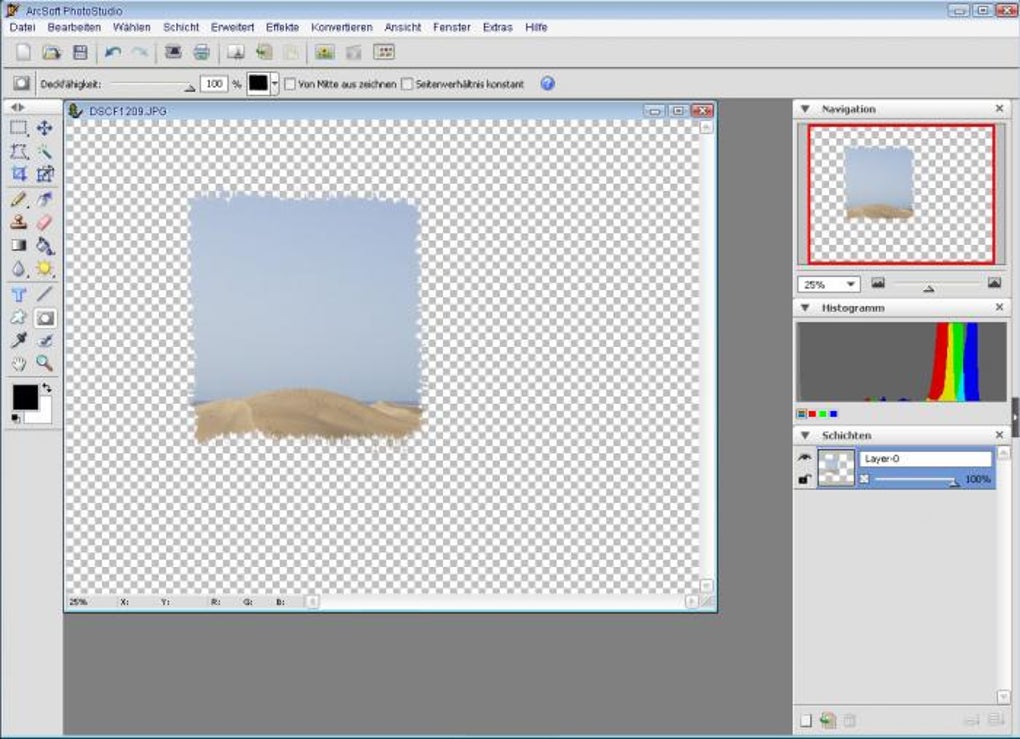1020x739 pixels.
Task: Undo the last action
Action: click(113, 53)
